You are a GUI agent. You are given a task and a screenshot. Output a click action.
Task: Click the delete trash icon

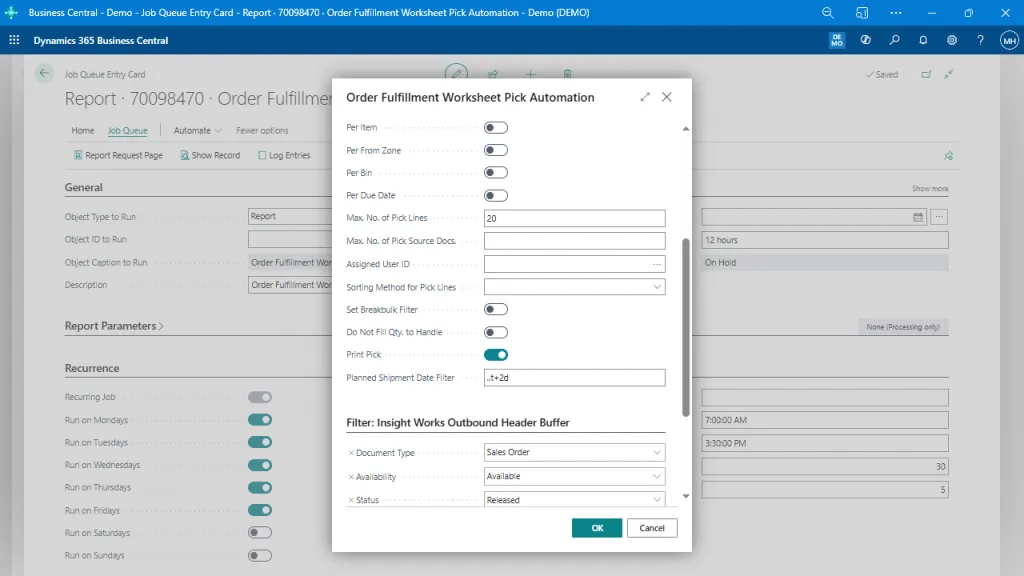pyautogui.click(x=567, y=74)
